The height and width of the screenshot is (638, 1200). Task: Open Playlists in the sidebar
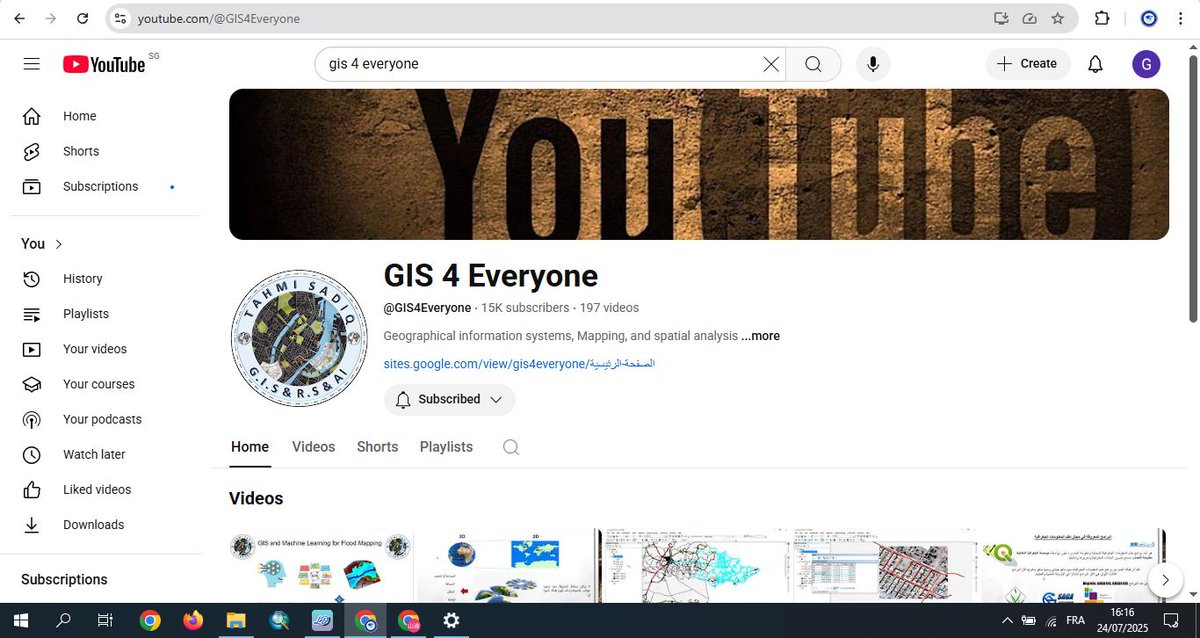(x=105, y=314)
